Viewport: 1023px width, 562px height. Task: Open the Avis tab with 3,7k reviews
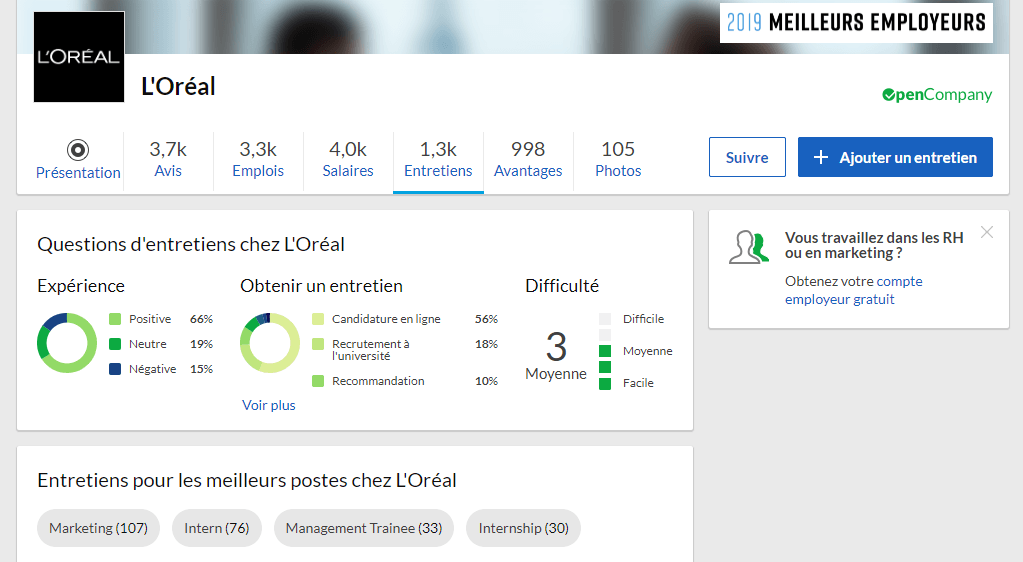point(168,159)
